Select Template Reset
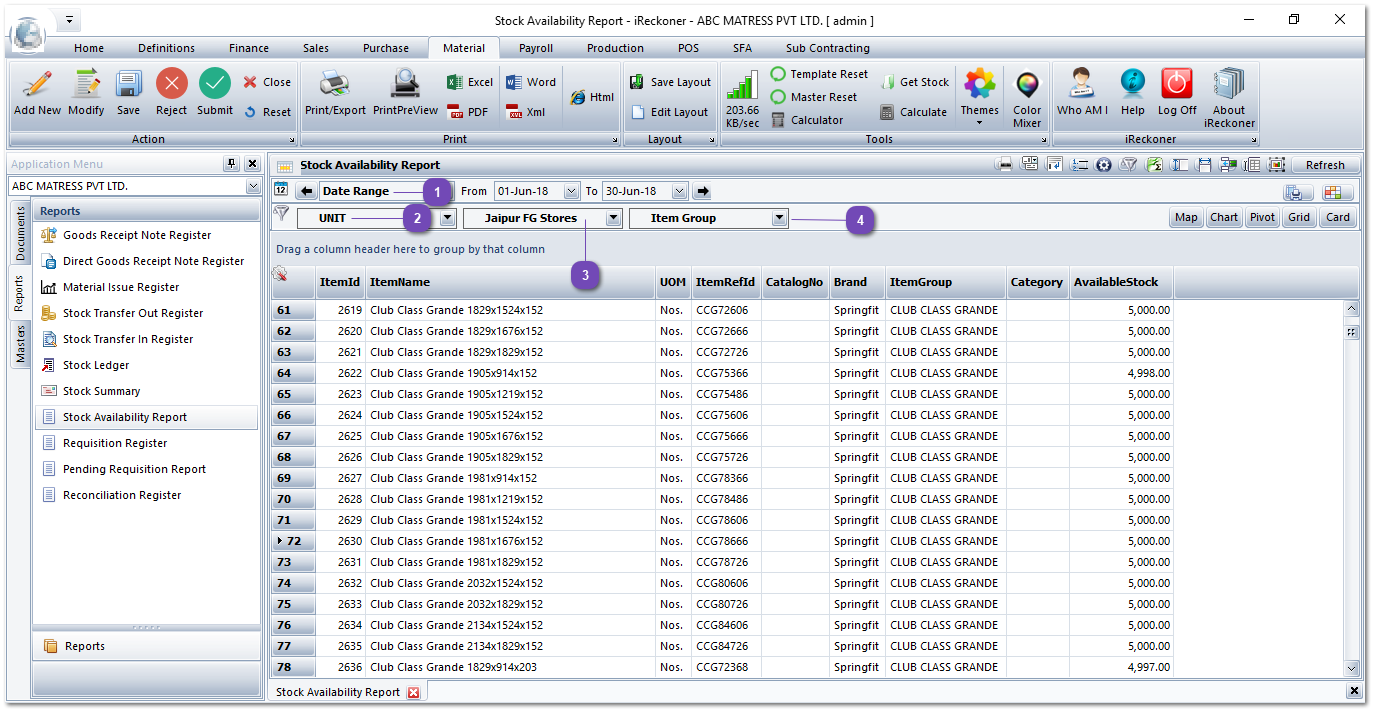 819,73
